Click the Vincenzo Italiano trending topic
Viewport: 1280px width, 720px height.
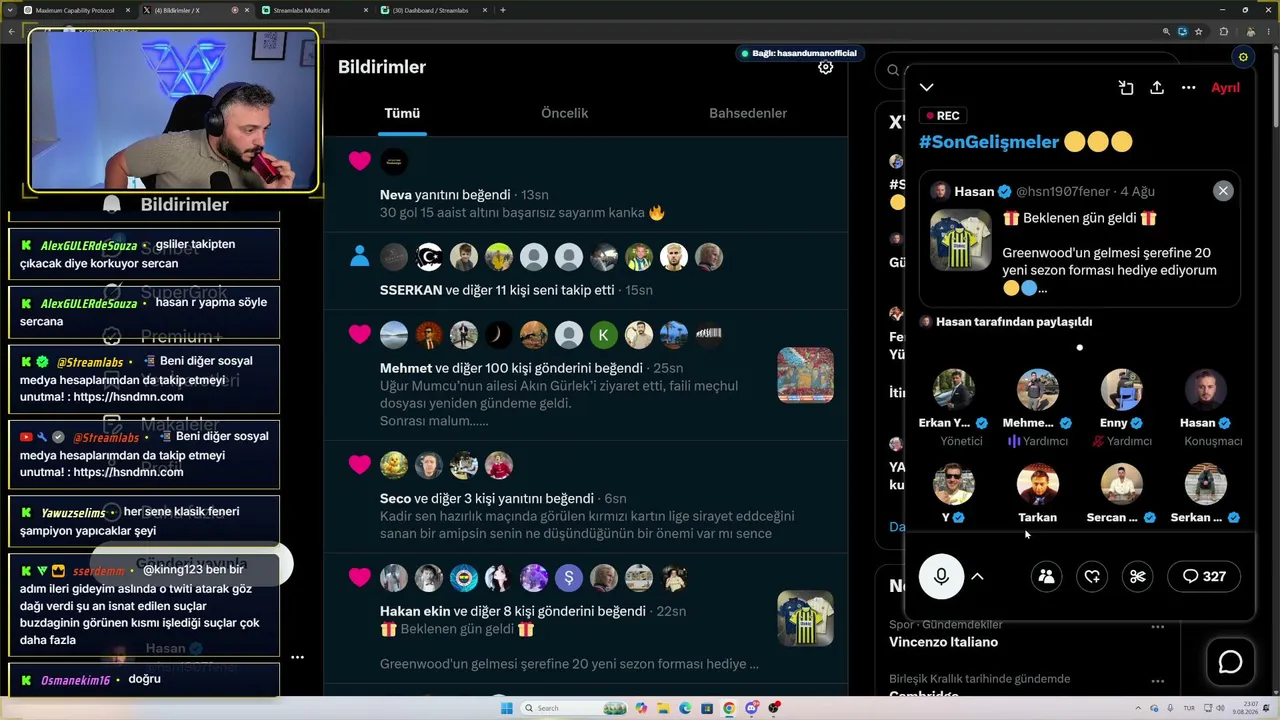click(x=943, y=642)
